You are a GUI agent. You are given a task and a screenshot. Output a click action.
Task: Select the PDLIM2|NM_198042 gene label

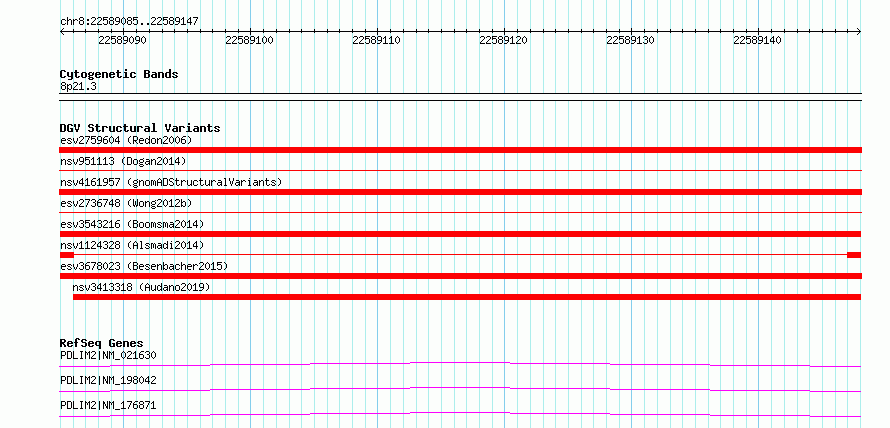[x=108, y=380]
